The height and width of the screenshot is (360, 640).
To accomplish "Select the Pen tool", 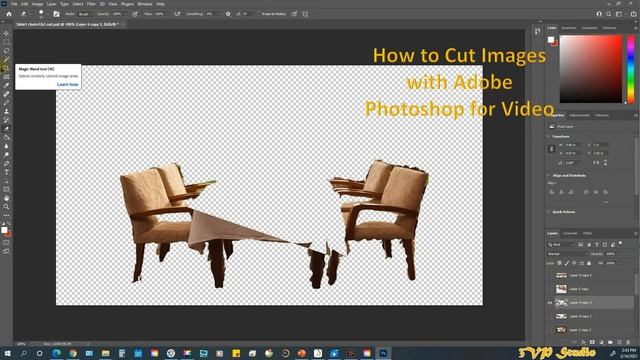I will (6, 163).
